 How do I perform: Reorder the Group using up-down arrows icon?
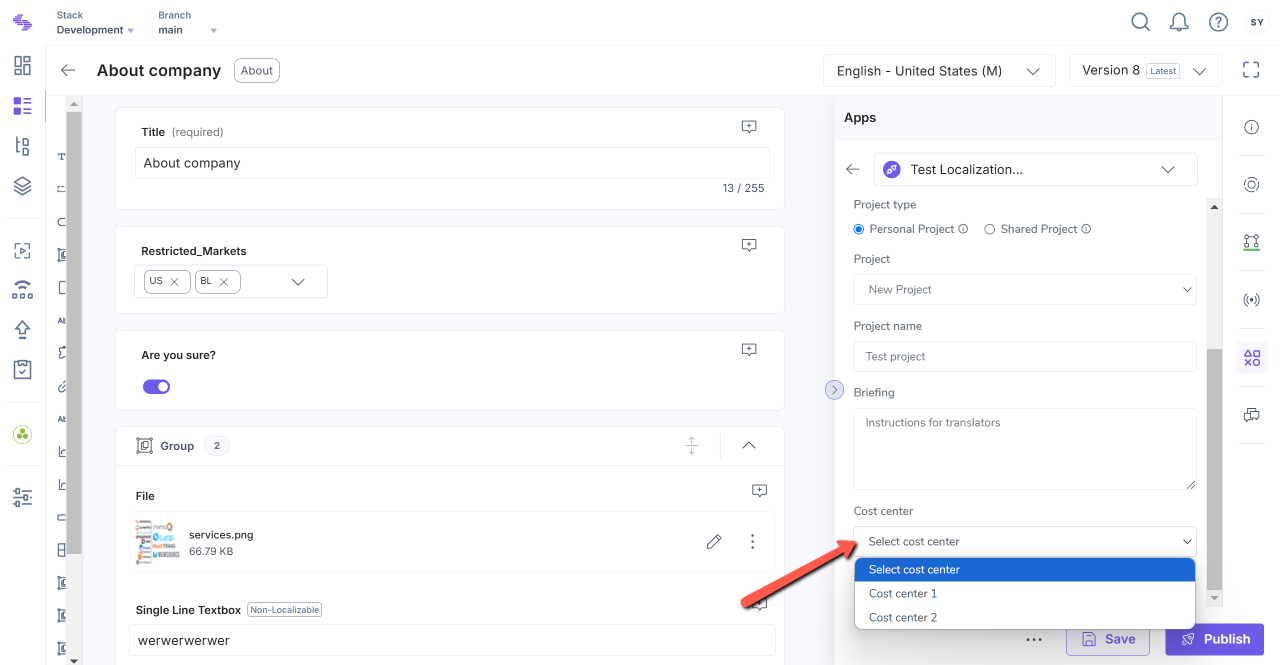tap(691, 446)
